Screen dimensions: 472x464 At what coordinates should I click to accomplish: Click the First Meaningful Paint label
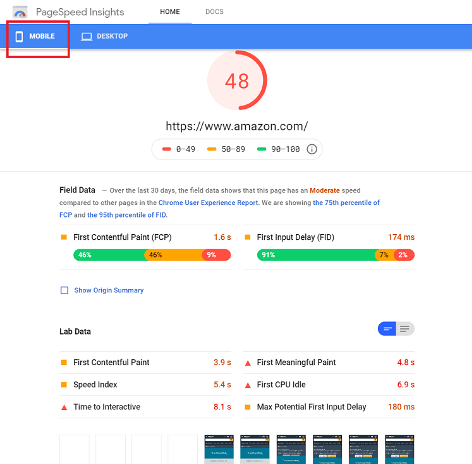296,362
